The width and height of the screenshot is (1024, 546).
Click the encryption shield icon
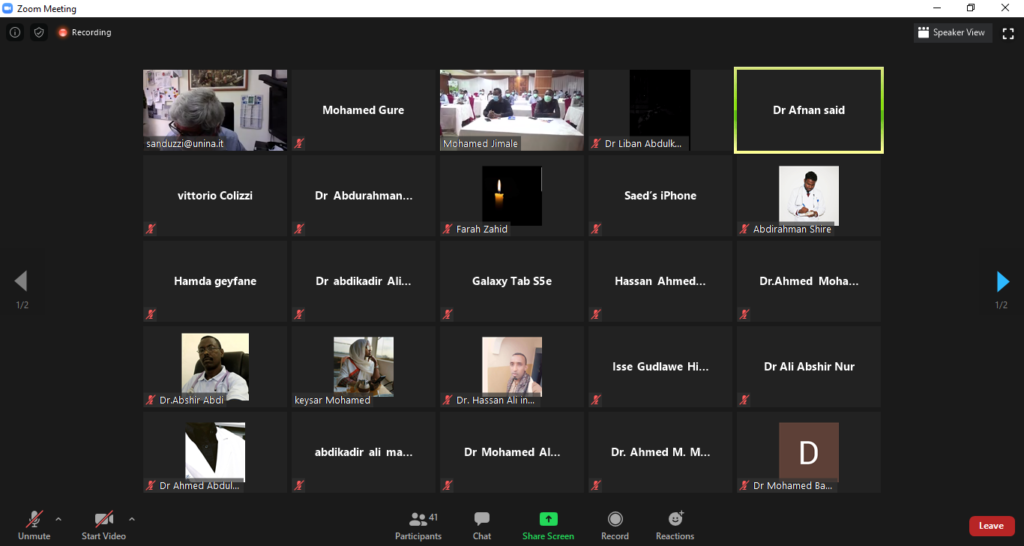(39, 32)
